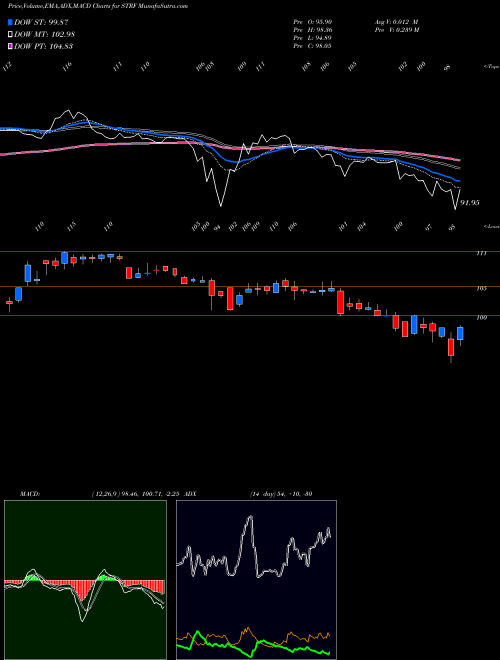Screen dimensions: 500x660
Task: Click the ADX (14 day) values text
Action: 279,493
